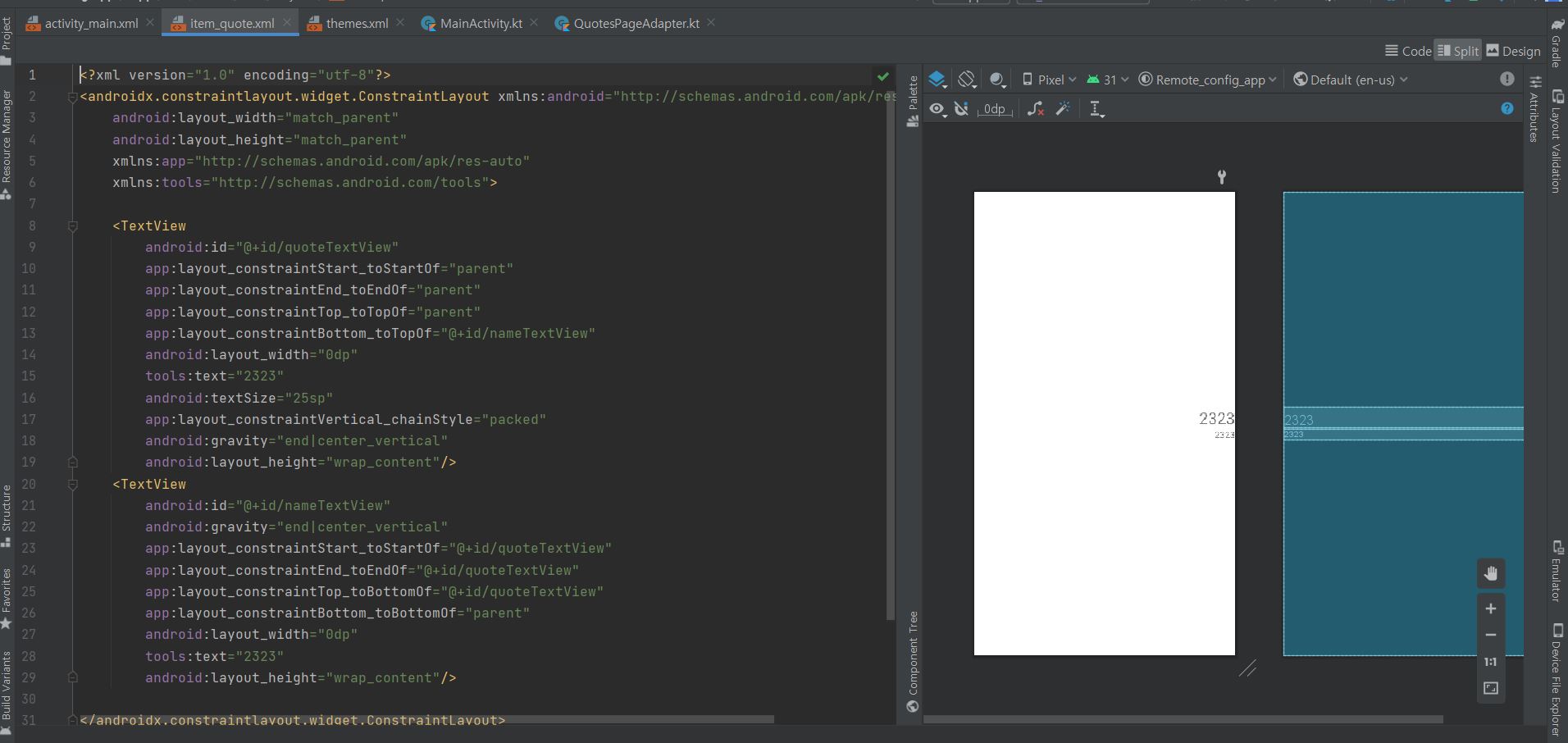
Task: Open the night mode selector
Action: (x=997, y=80)
